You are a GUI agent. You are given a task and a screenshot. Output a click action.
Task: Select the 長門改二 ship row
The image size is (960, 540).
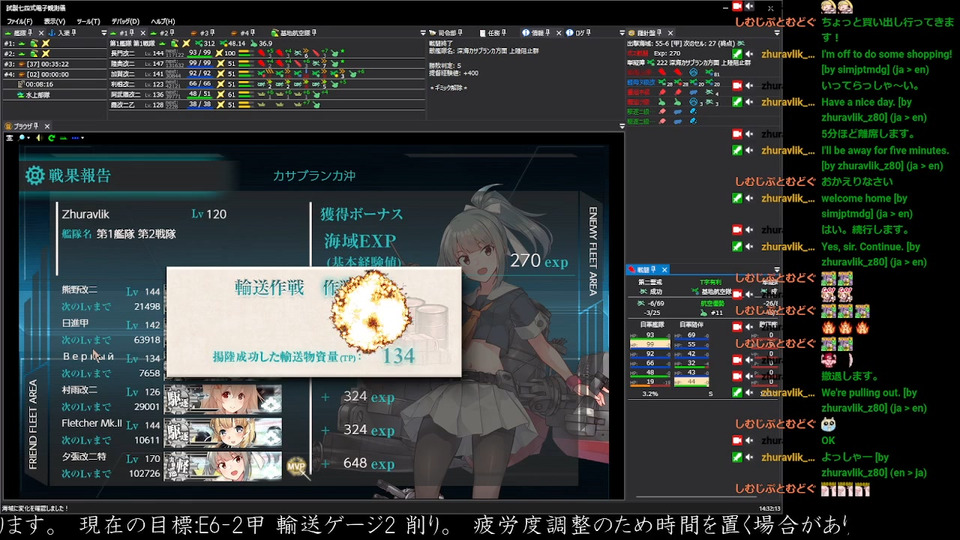[266, 53]
